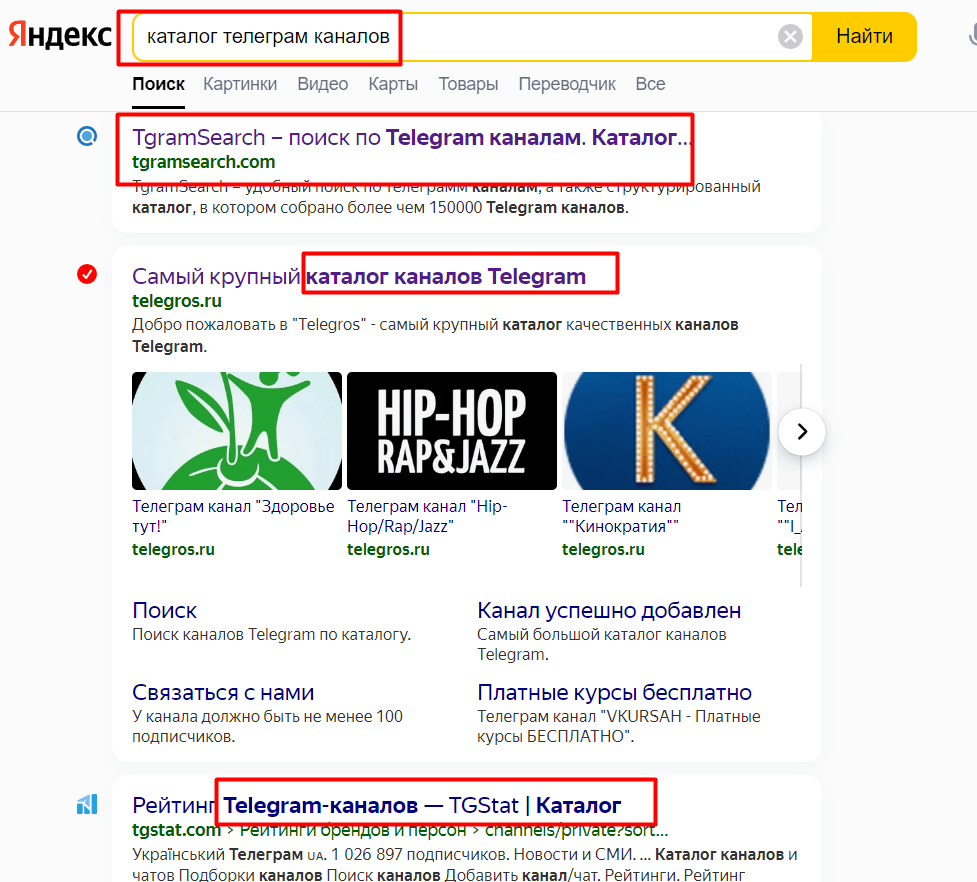
Task: Open the Видео tab
Action: pos(322,84)
